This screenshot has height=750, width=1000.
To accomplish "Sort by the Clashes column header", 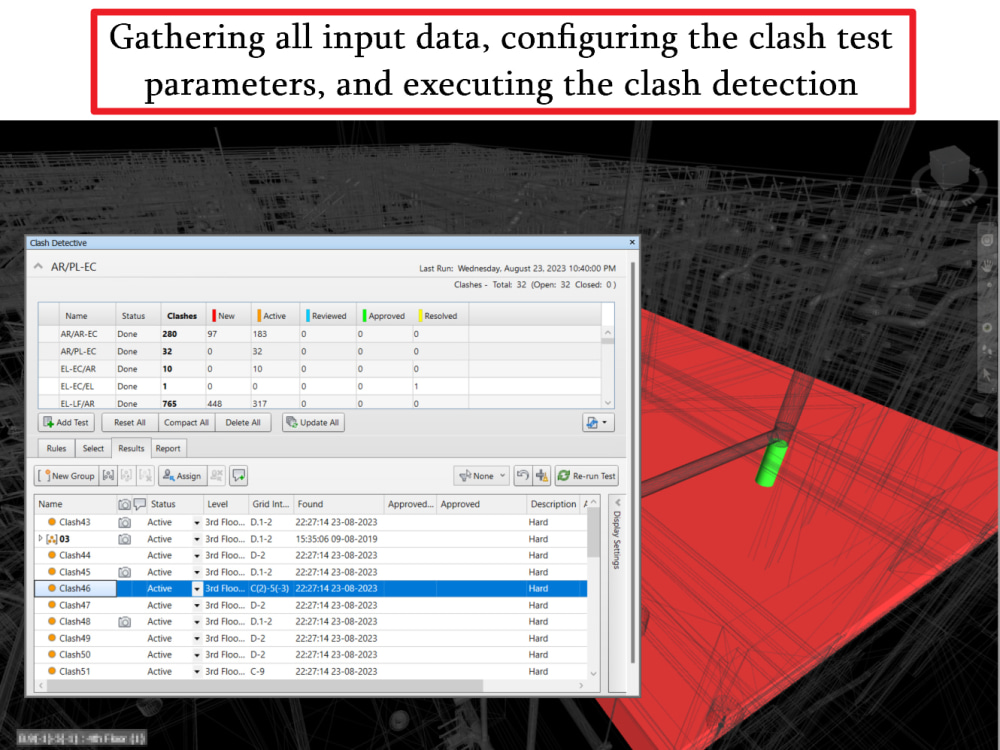I will (x=182, y=316).
